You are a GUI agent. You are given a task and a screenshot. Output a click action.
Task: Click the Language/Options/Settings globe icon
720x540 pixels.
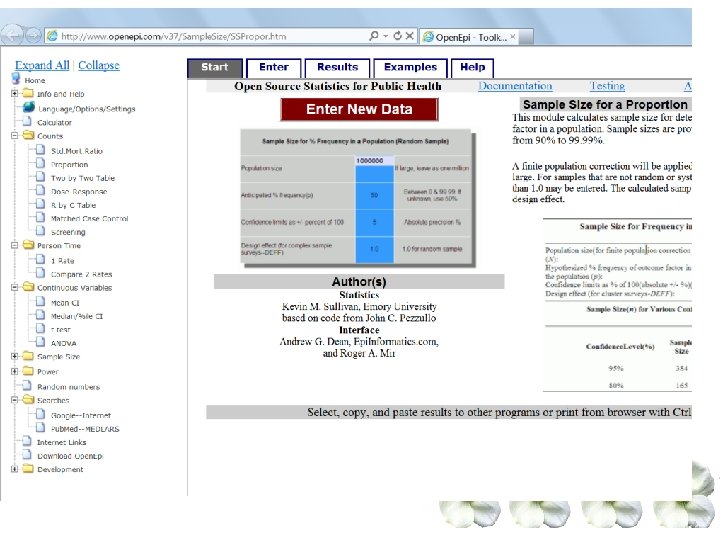pyautogui.click(x=28, y=107)
